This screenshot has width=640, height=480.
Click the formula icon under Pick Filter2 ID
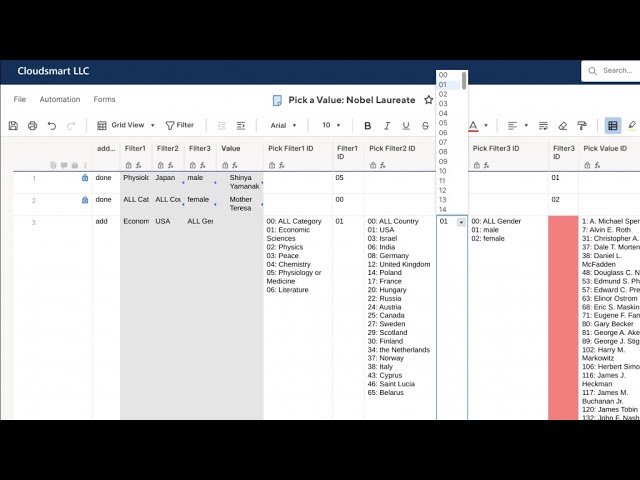point(382,165)
